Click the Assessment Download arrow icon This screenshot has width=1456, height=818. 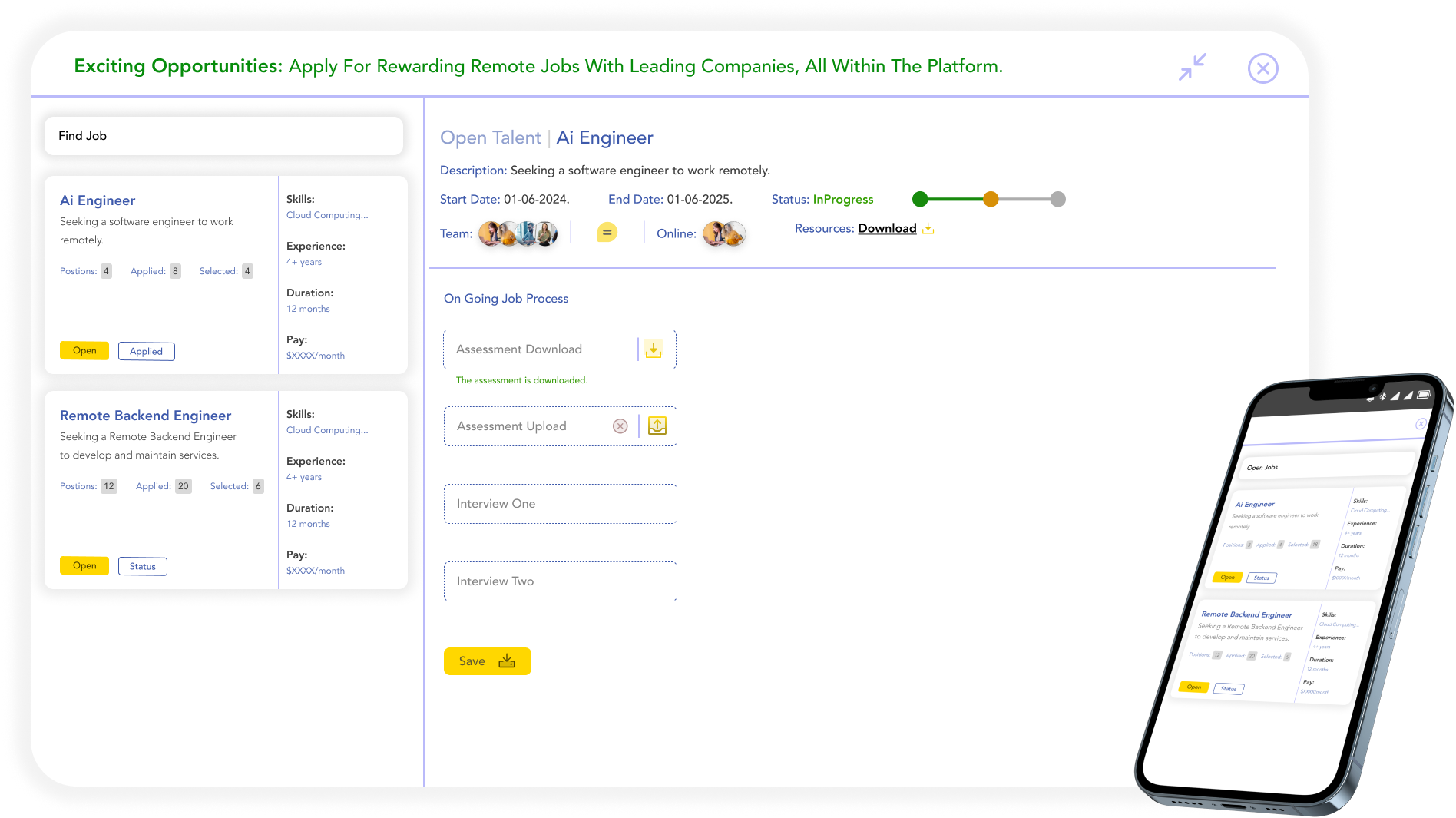[654, 349]
